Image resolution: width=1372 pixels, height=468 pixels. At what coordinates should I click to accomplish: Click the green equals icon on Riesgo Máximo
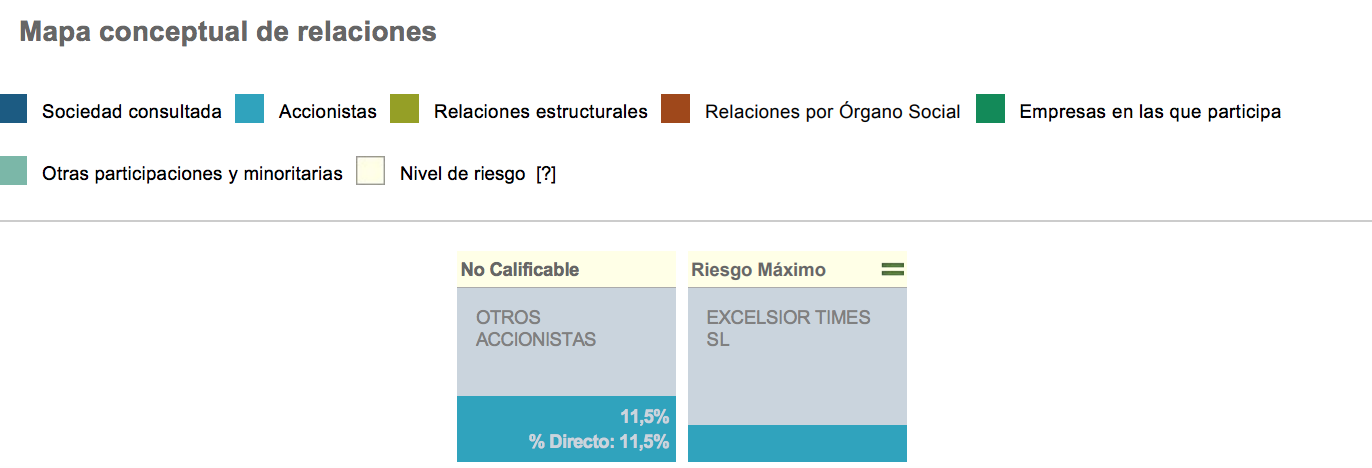(x=892, y=269)
